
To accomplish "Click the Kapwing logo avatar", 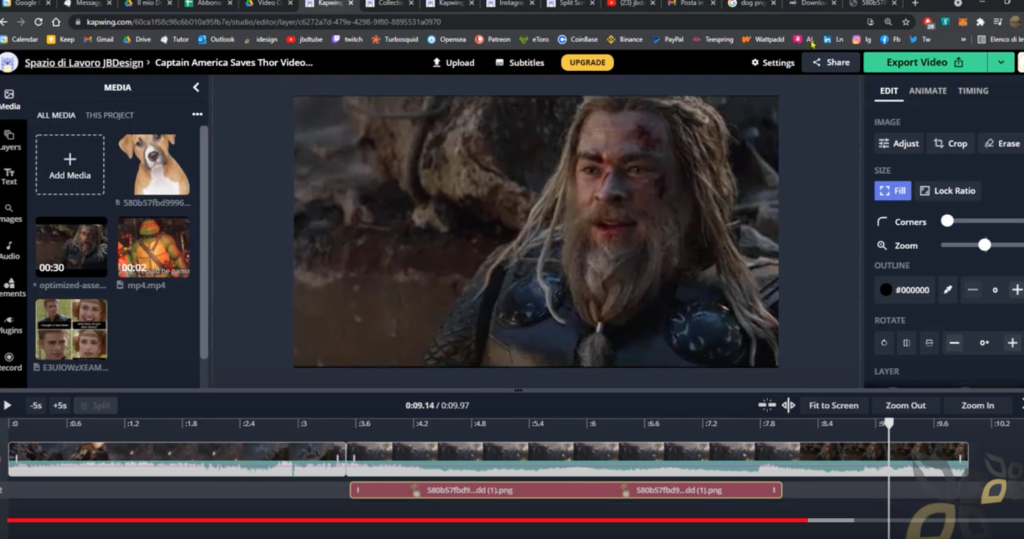I will click(x=8, y=63).
